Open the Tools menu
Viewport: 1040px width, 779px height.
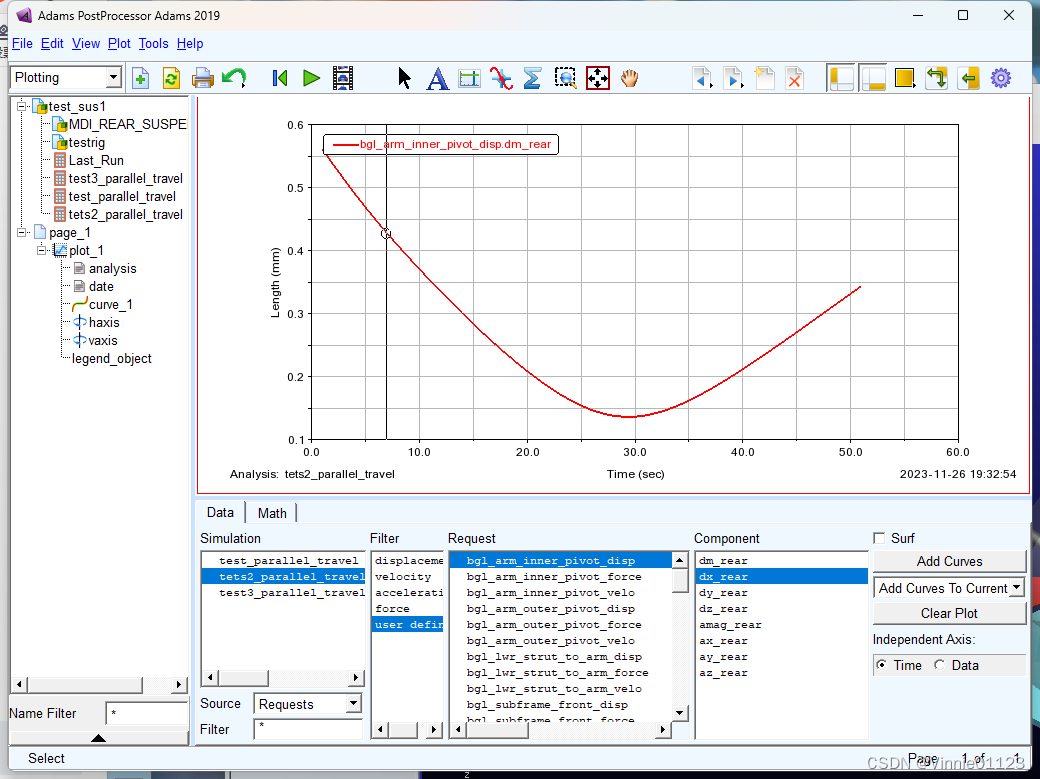click(x=153, y=44)
